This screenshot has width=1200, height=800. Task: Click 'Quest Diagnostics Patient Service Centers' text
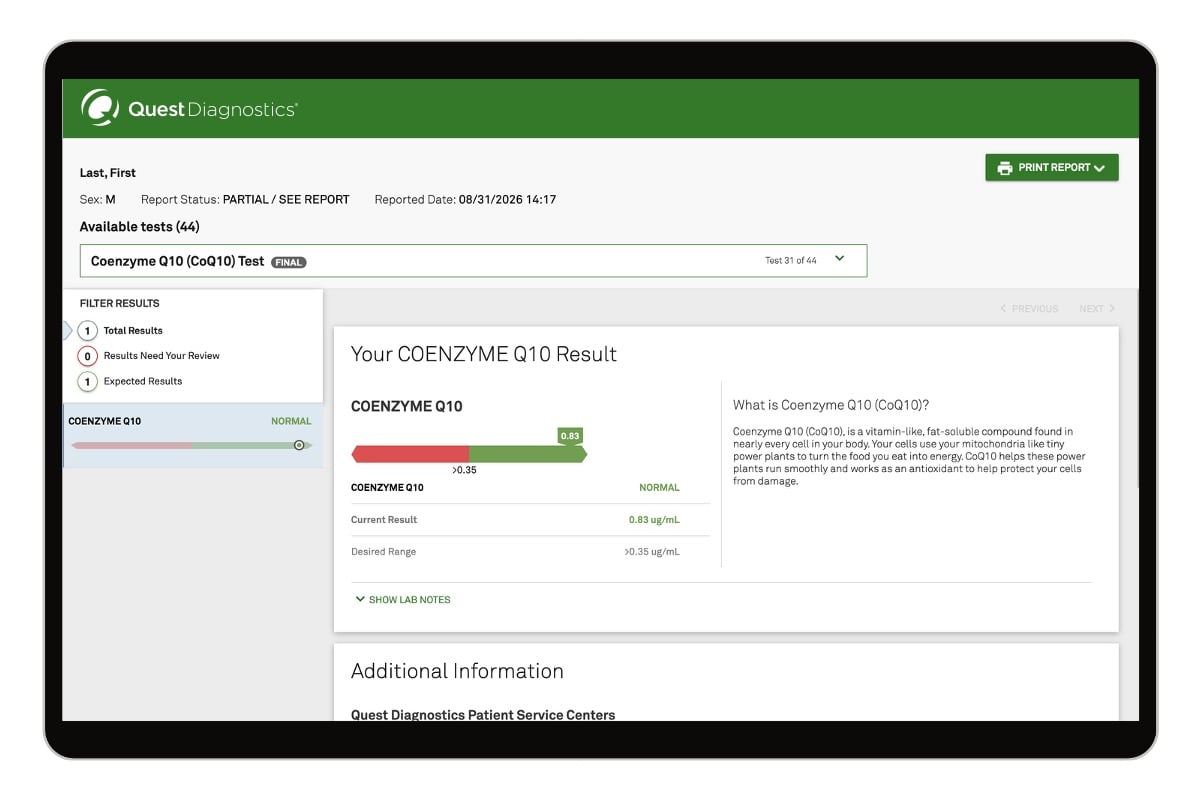(483, 714)
